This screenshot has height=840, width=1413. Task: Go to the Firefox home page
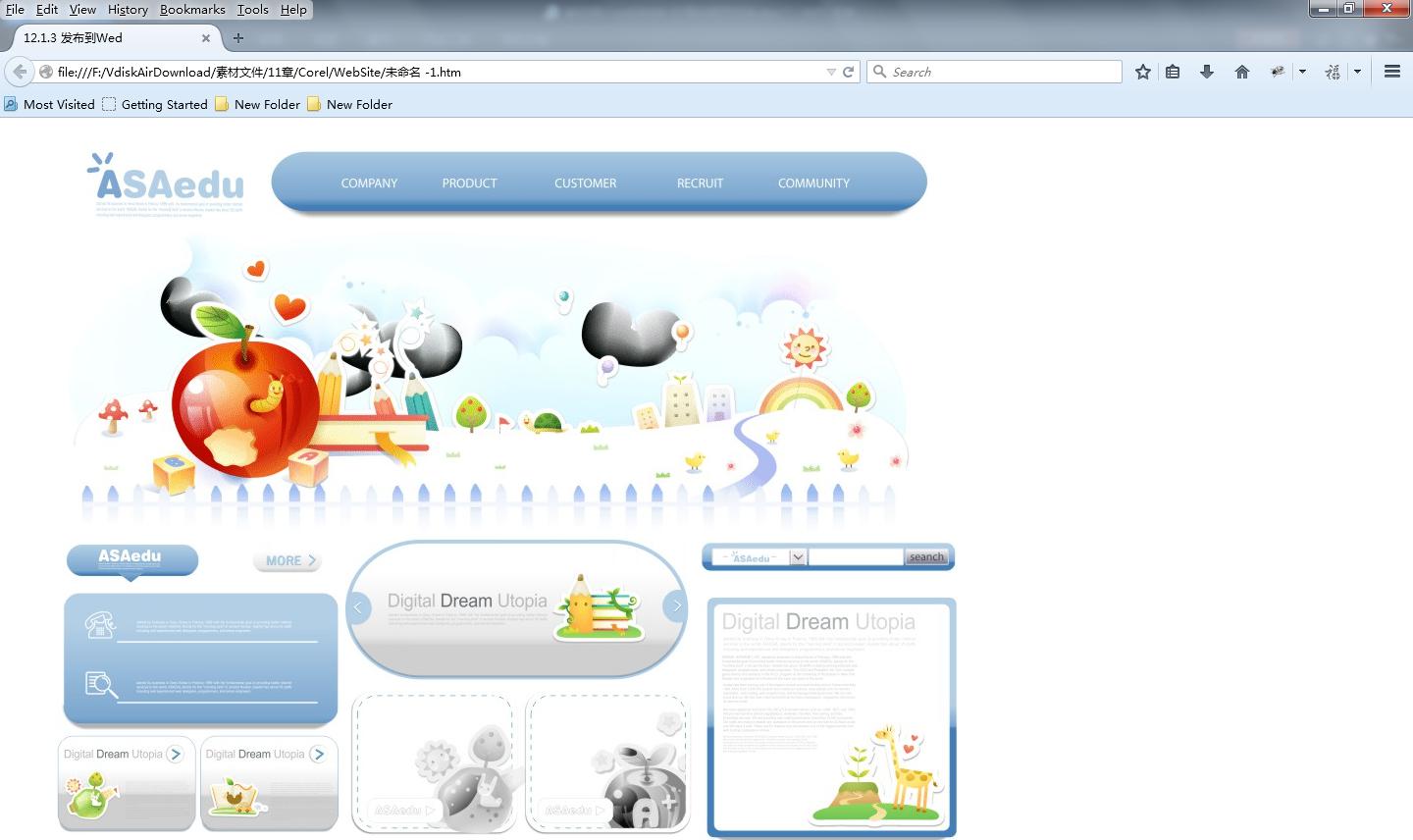1242,72
